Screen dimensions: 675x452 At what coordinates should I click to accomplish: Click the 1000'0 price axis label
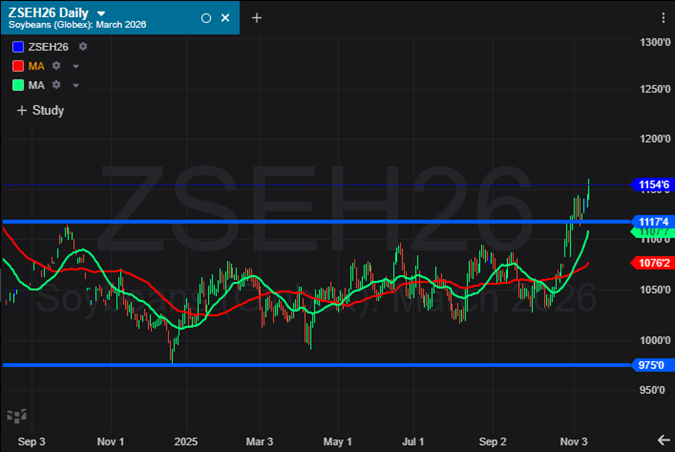[655, 340]
